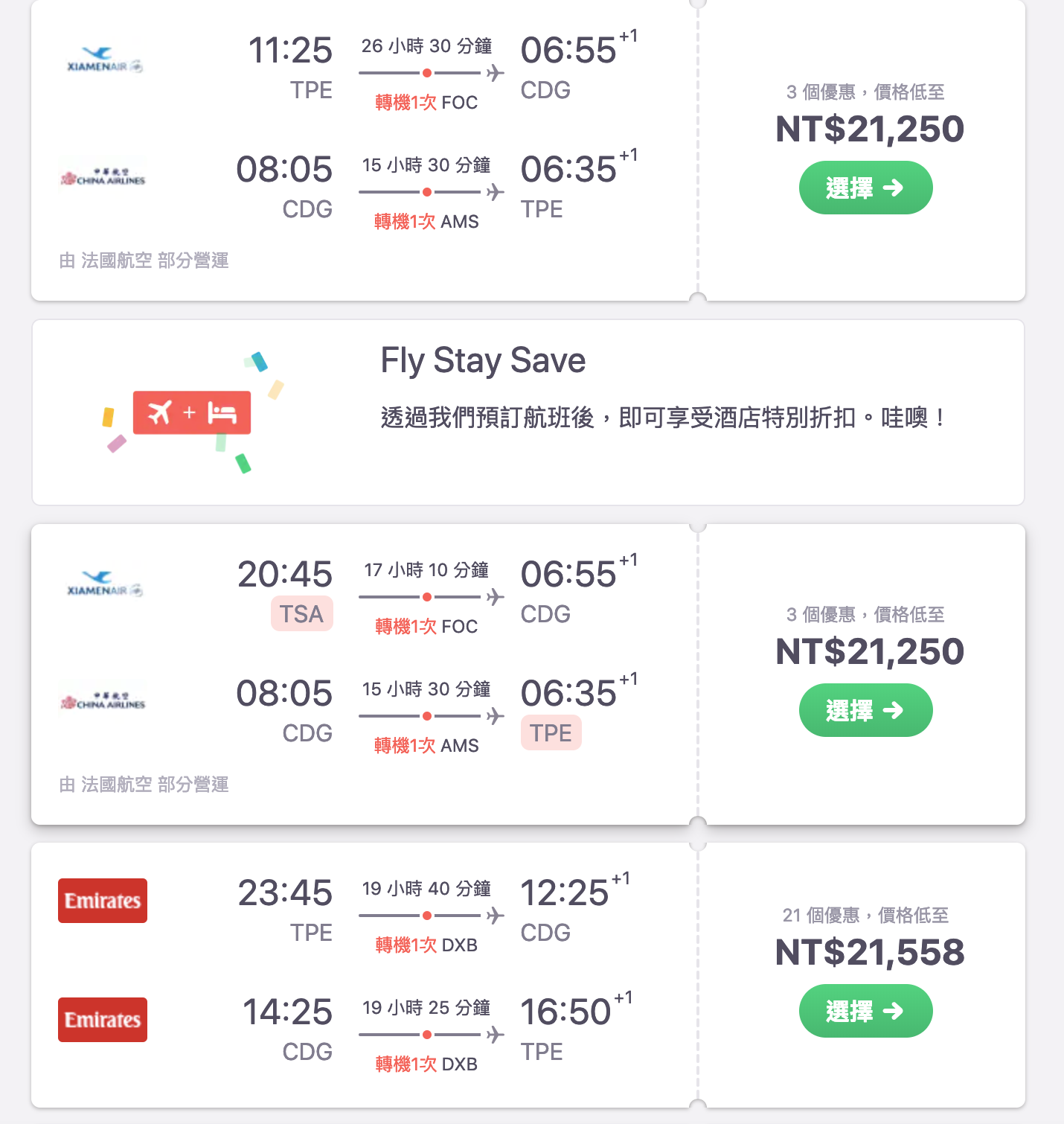Select the Emirates NT$21,558 fare

865,1011
